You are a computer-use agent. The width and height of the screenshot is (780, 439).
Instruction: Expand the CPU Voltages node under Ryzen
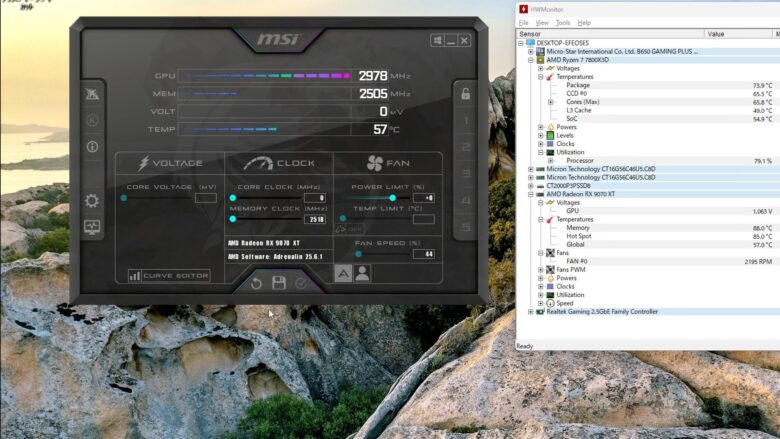[541, 69]
